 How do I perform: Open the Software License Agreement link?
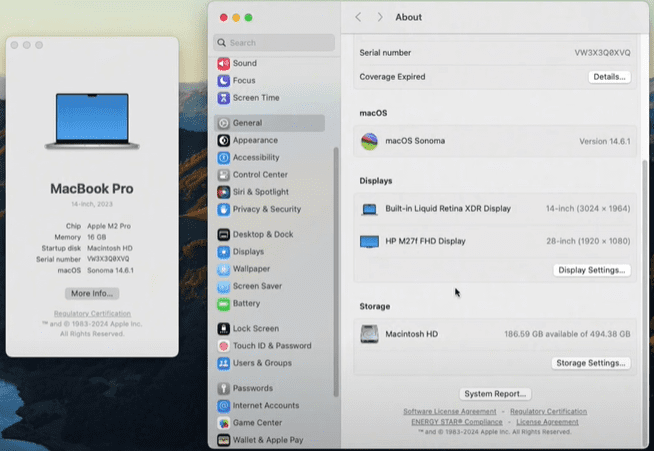449,412
